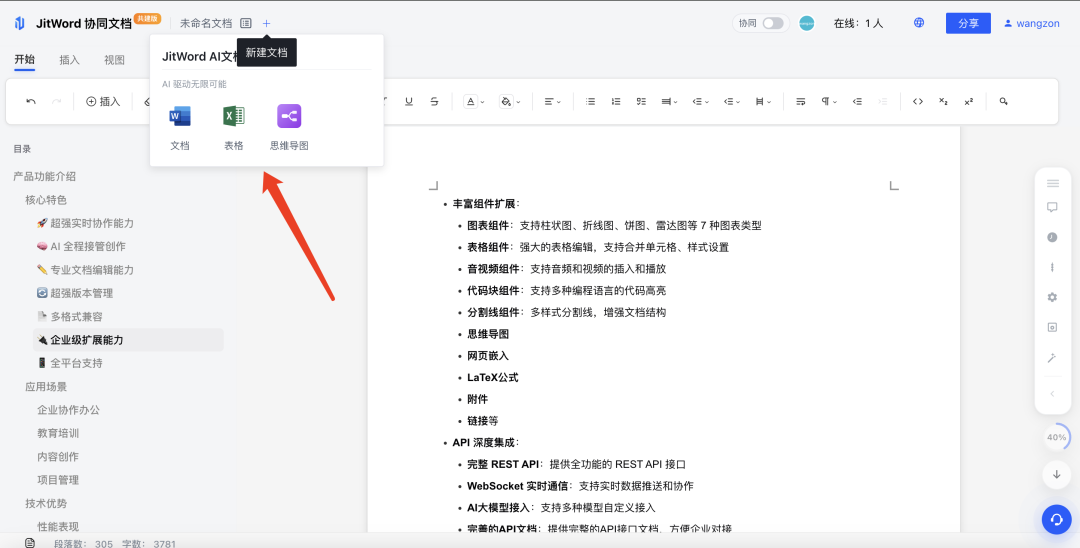This screenshot has width=1080, height=548.
Task: Apply underline formatting
Action: click(x=409, y=101)
